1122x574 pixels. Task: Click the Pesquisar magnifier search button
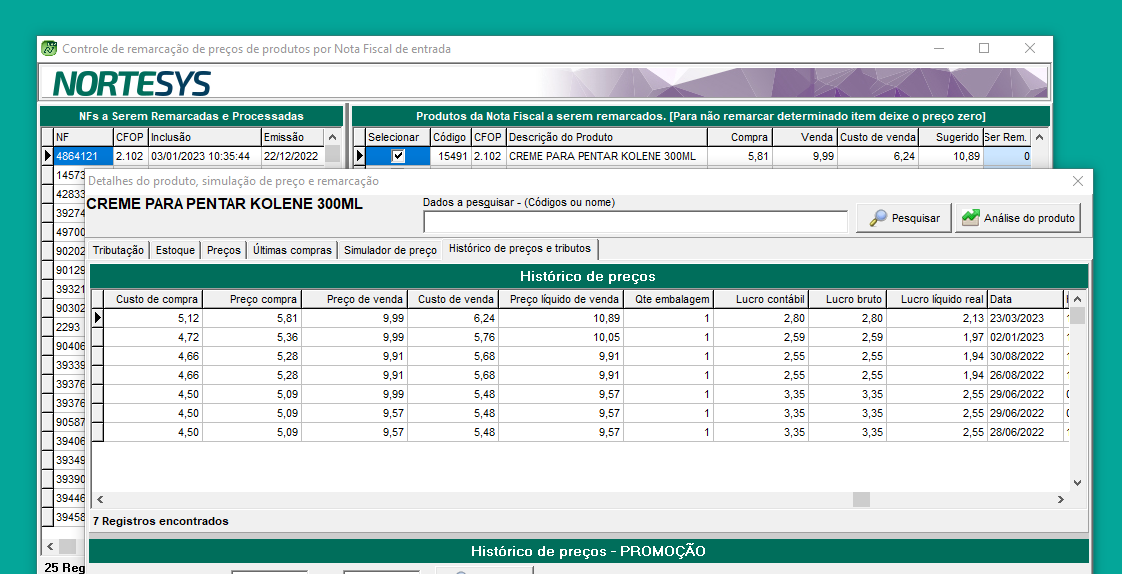tap(903, 218)
